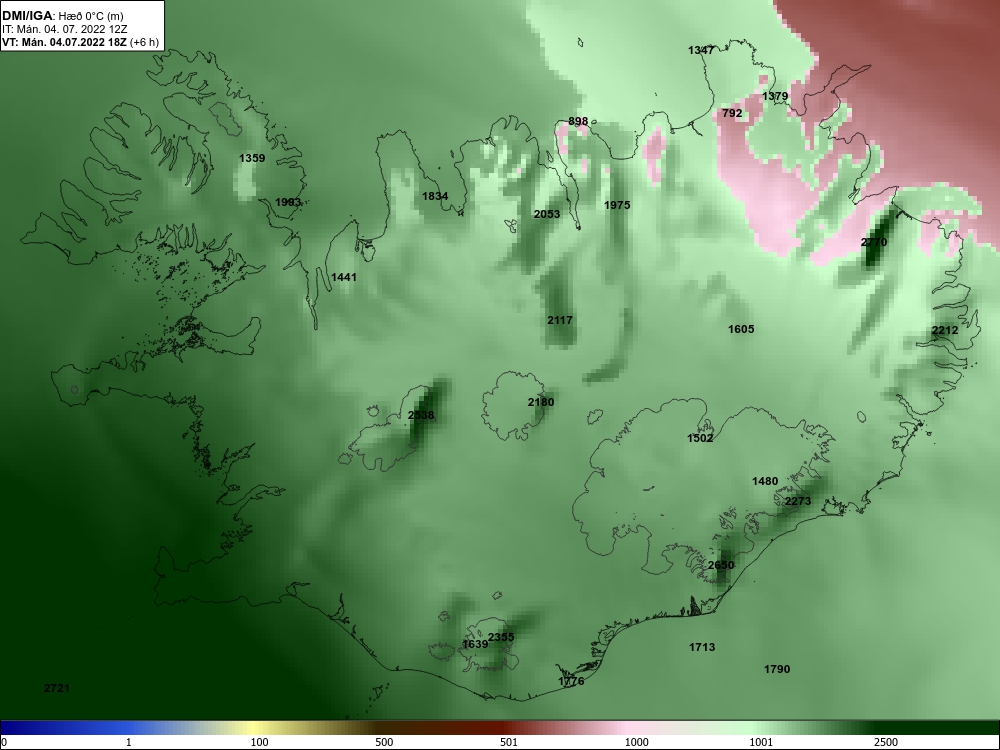Select the 'IT: Mán. 04. 07. 2022 12Z' line
1000x750 pixels.
[x=64, y=29]
